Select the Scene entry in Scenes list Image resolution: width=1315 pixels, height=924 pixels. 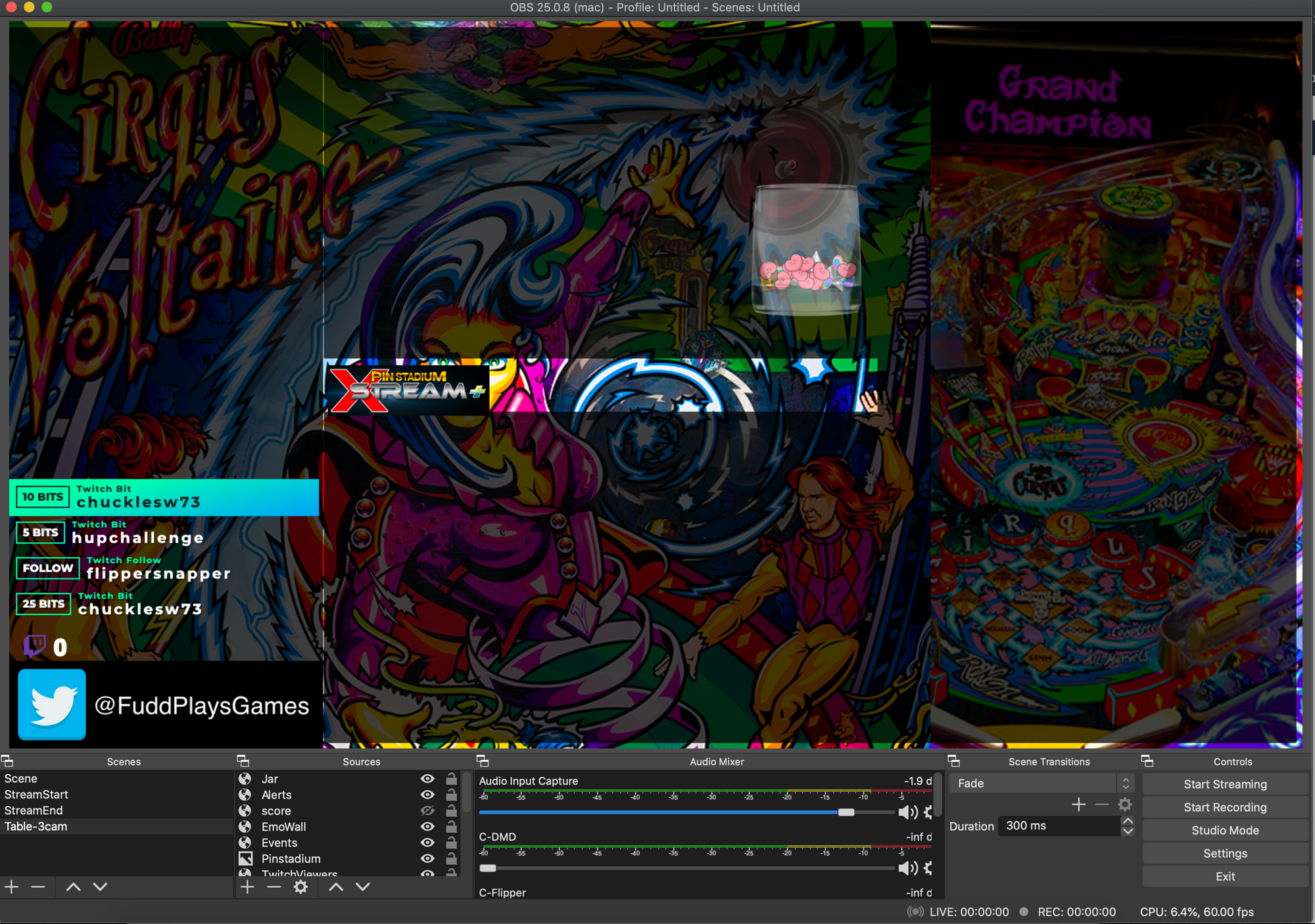pyautogui.click(x=116, y=779)
